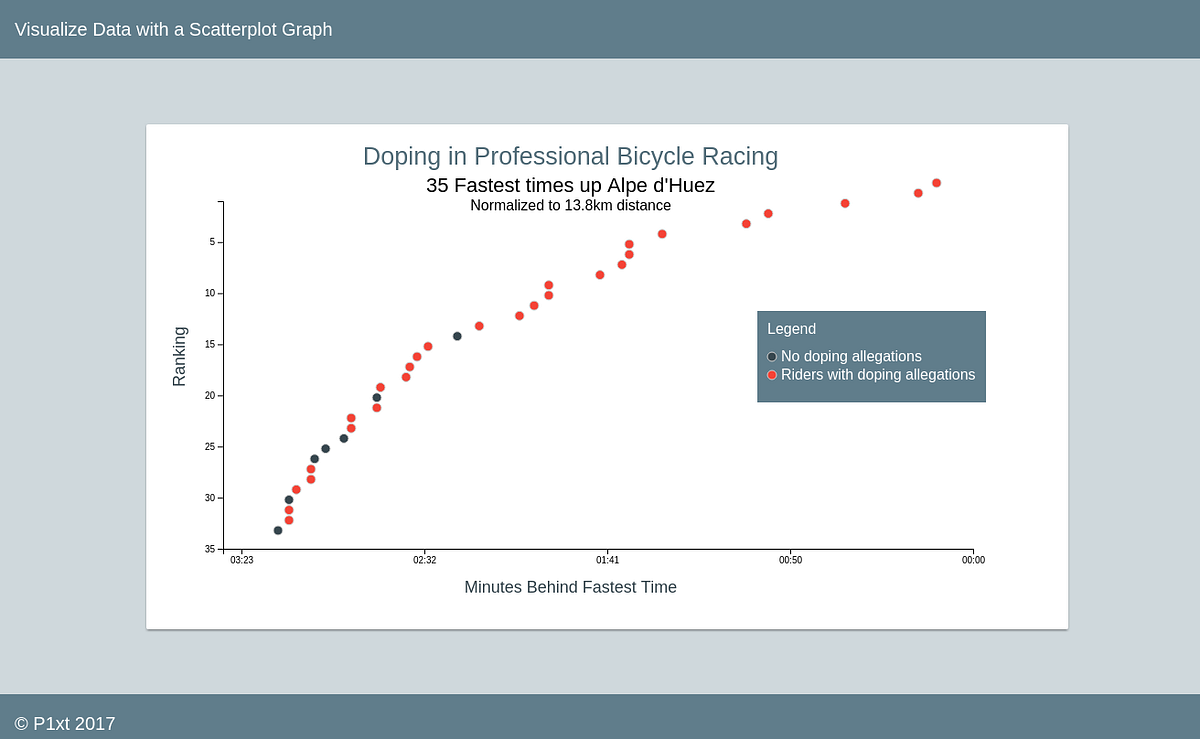Click the "35" tick label on y-axis

210,548
